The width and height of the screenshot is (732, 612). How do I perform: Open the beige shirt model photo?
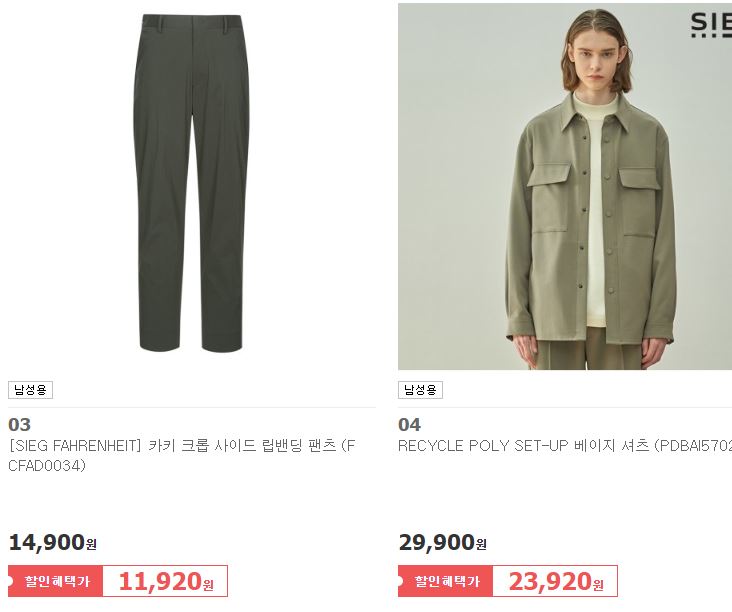[565, 187]
